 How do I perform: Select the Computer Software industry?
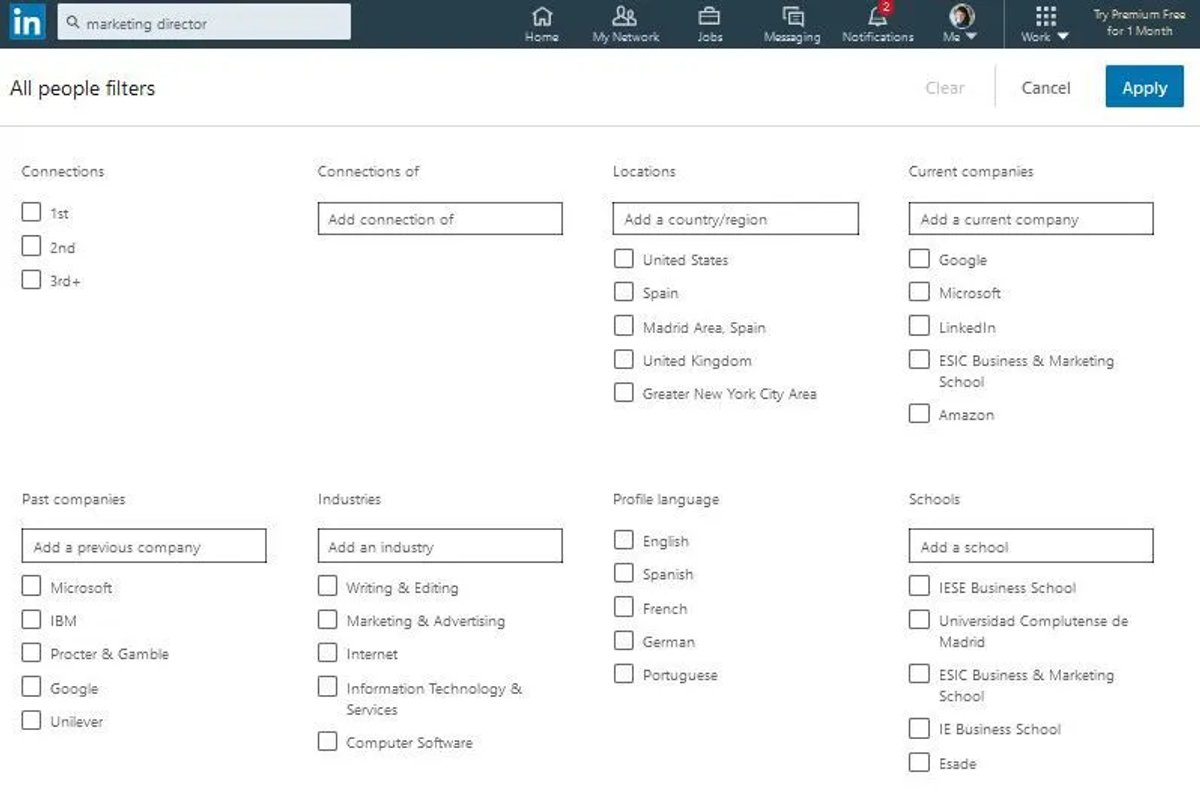click(327, 741)
